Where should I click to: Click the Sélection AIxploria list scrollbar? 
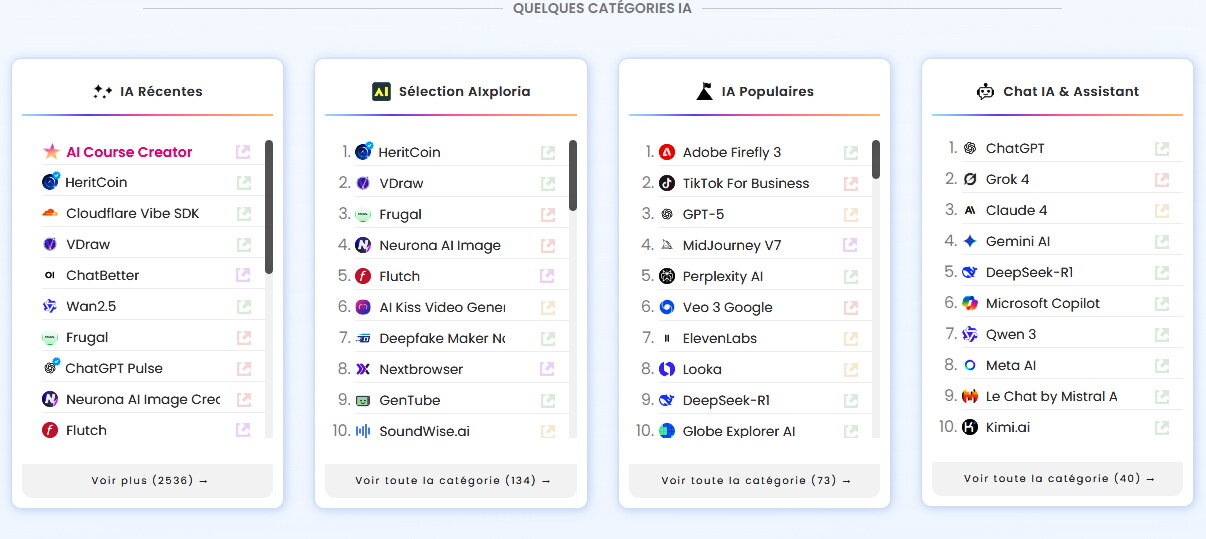pos(573,176)
